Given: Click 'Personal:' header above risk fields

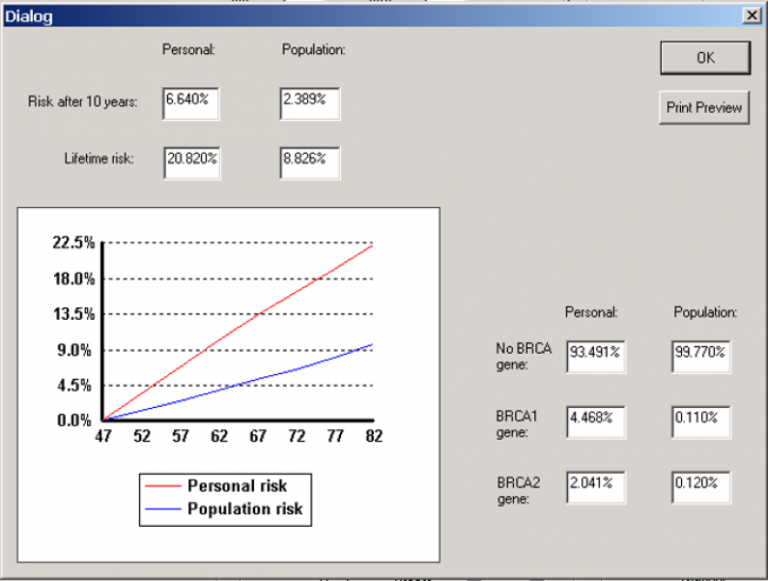Looking at the screenshot, I should click(189, 50).
